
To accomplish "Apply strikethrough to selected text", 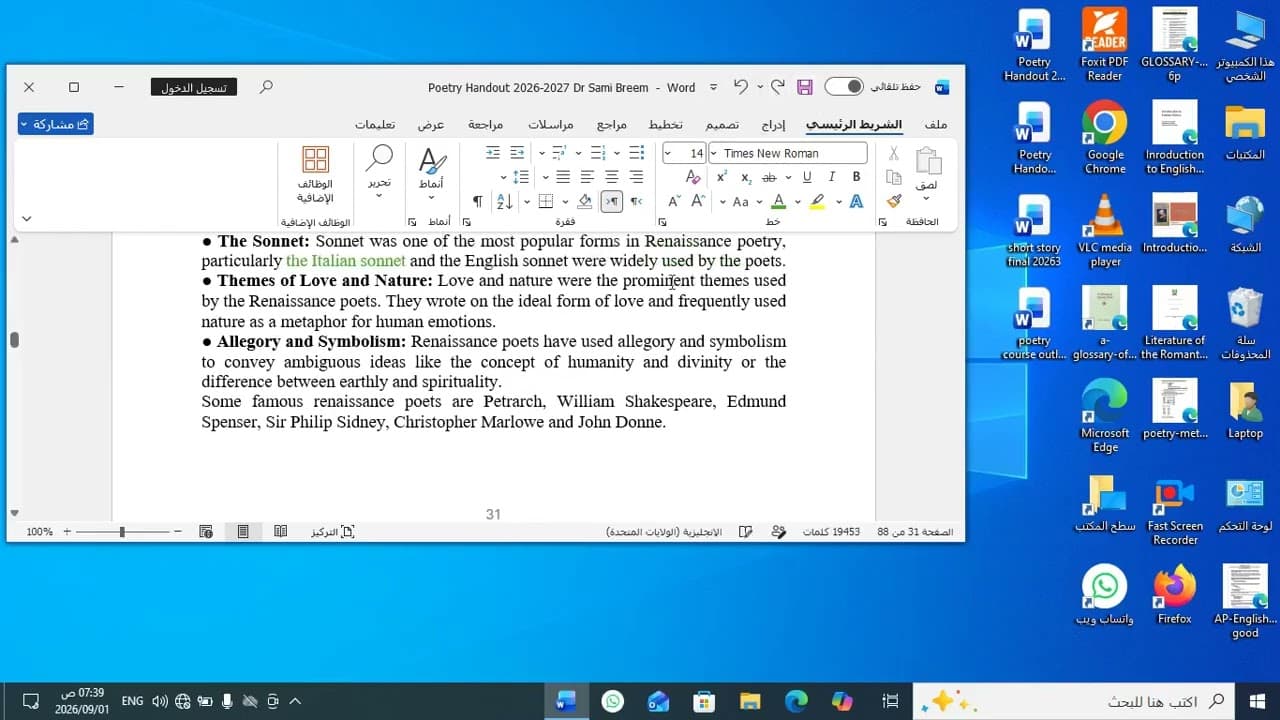I will tap(769, 177).
